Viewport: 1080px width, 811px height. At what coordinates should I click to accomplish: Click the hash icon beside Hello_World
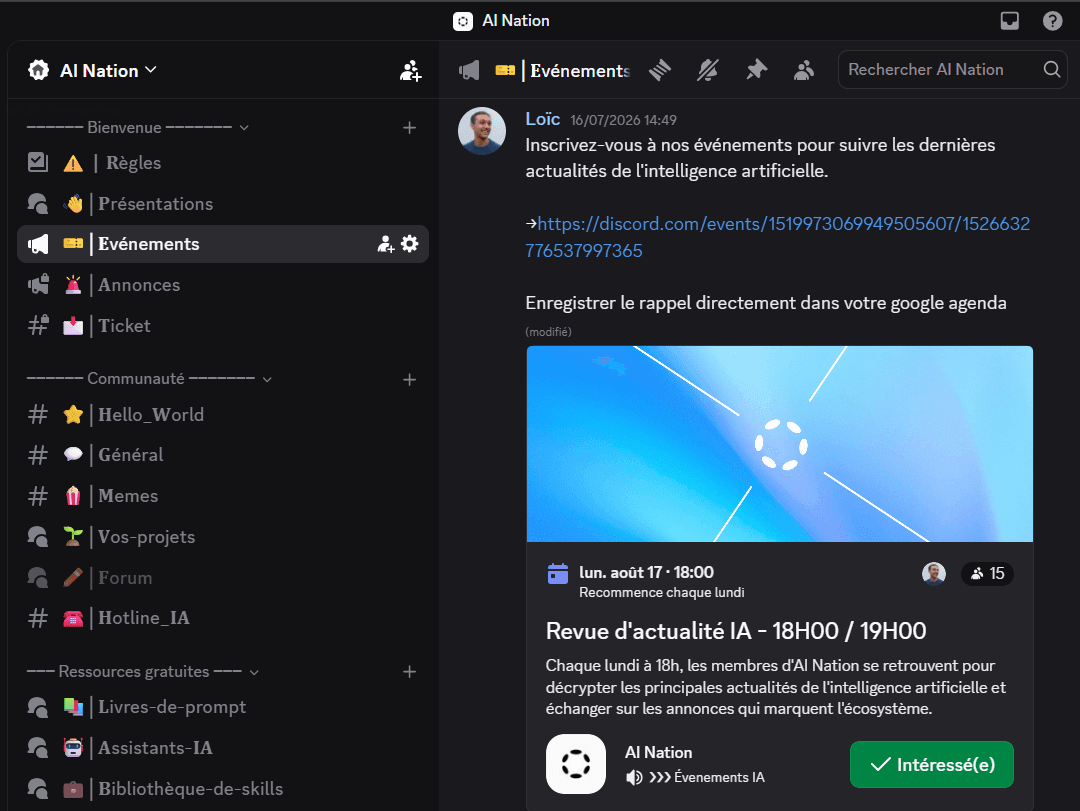tap(38, 415)
